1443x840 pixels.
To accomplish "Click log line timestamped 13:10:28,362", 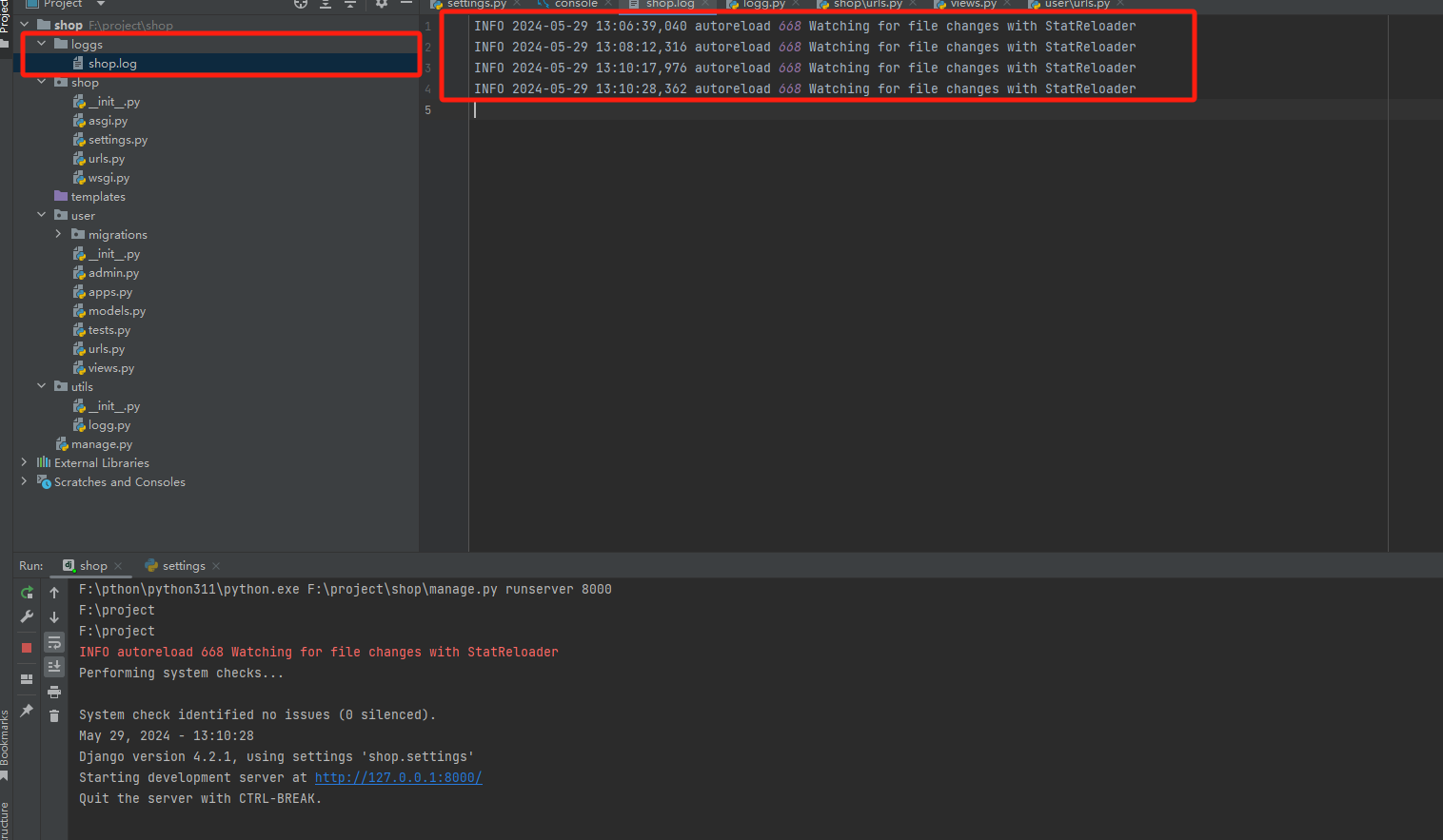I will (x=804, y=88).
